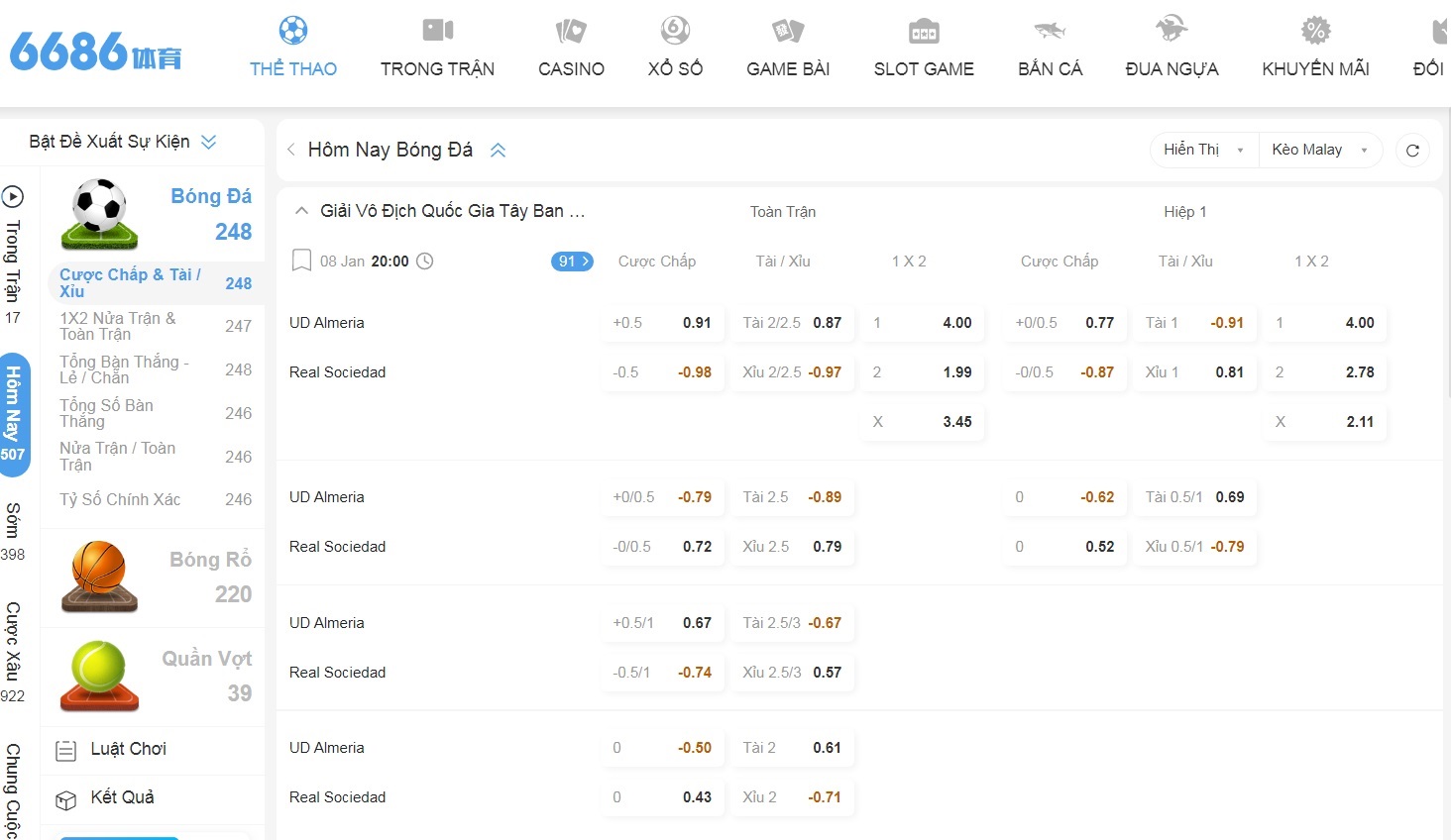Go back with the left arrow beside Hôm Nay Bóng Đá

point(291,151)
